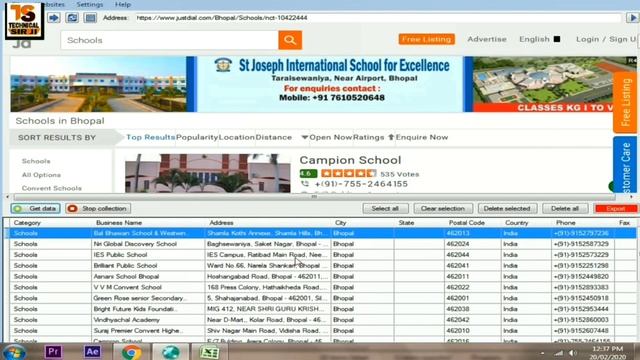The width and height of the screenshot is (640, 360).
Task: Click the Get data button
Action: (x=36, y=209)
